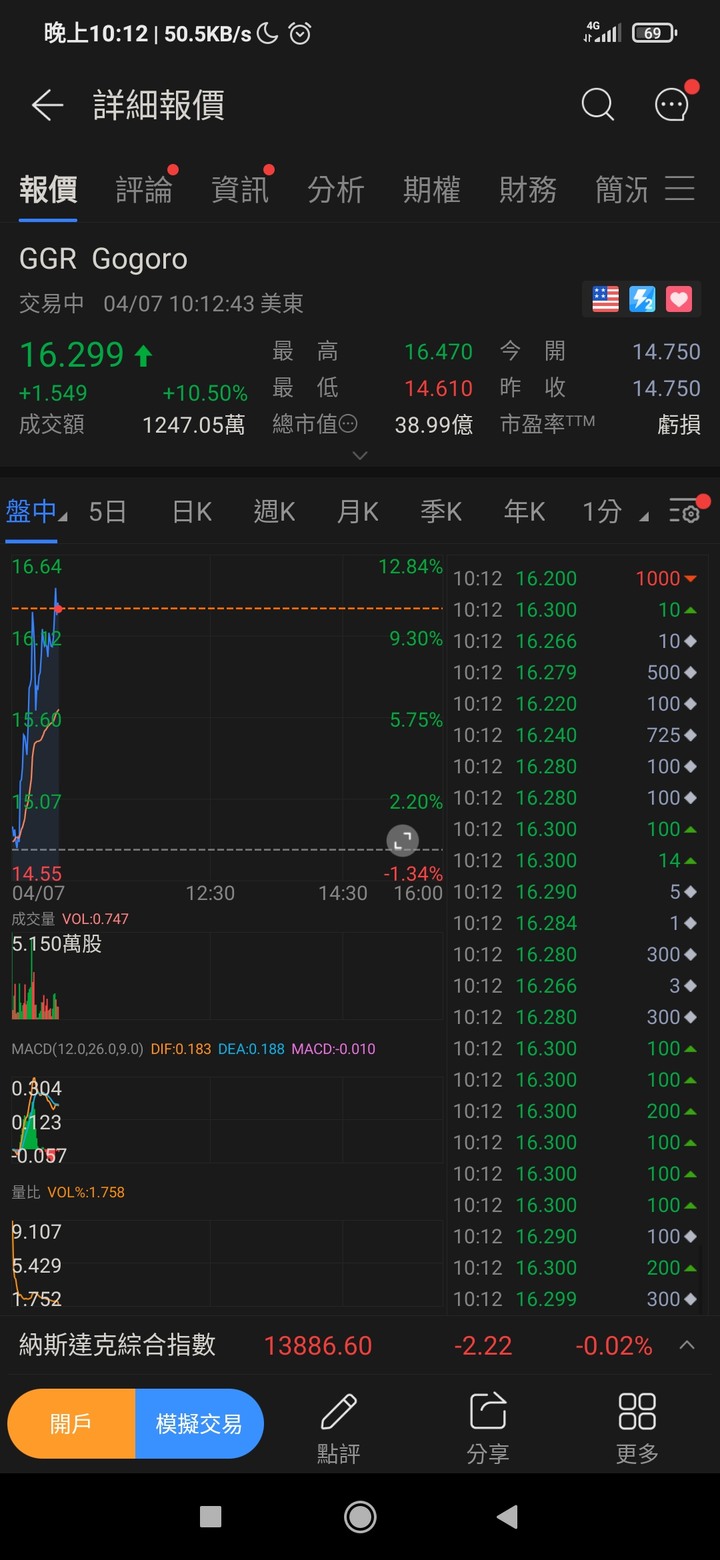720x1560 pixels.
Task: Tap the 總市值 info icon
Action: click(x=348, y=424)
